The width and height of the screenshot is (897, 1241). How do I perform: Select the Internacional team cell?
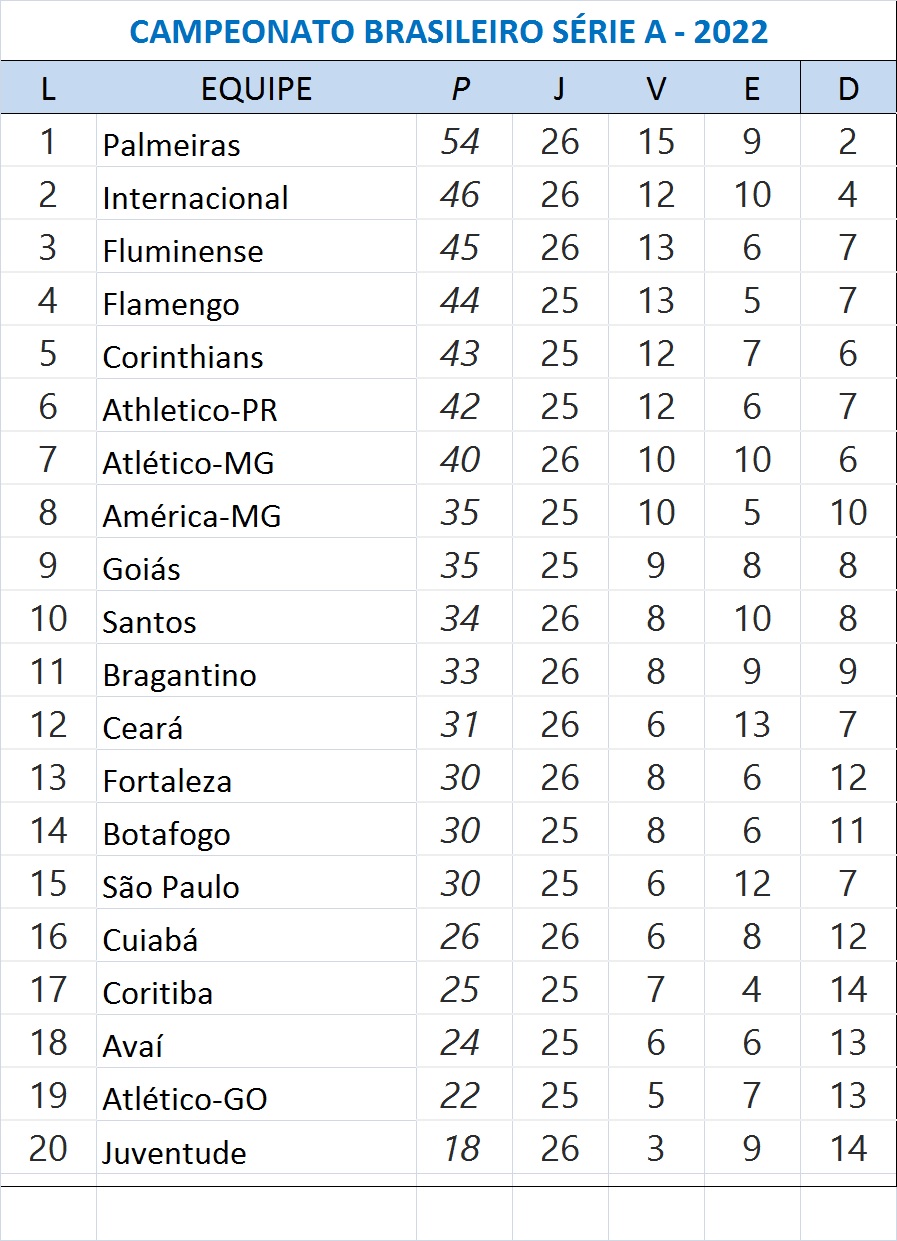click(256, 194)
